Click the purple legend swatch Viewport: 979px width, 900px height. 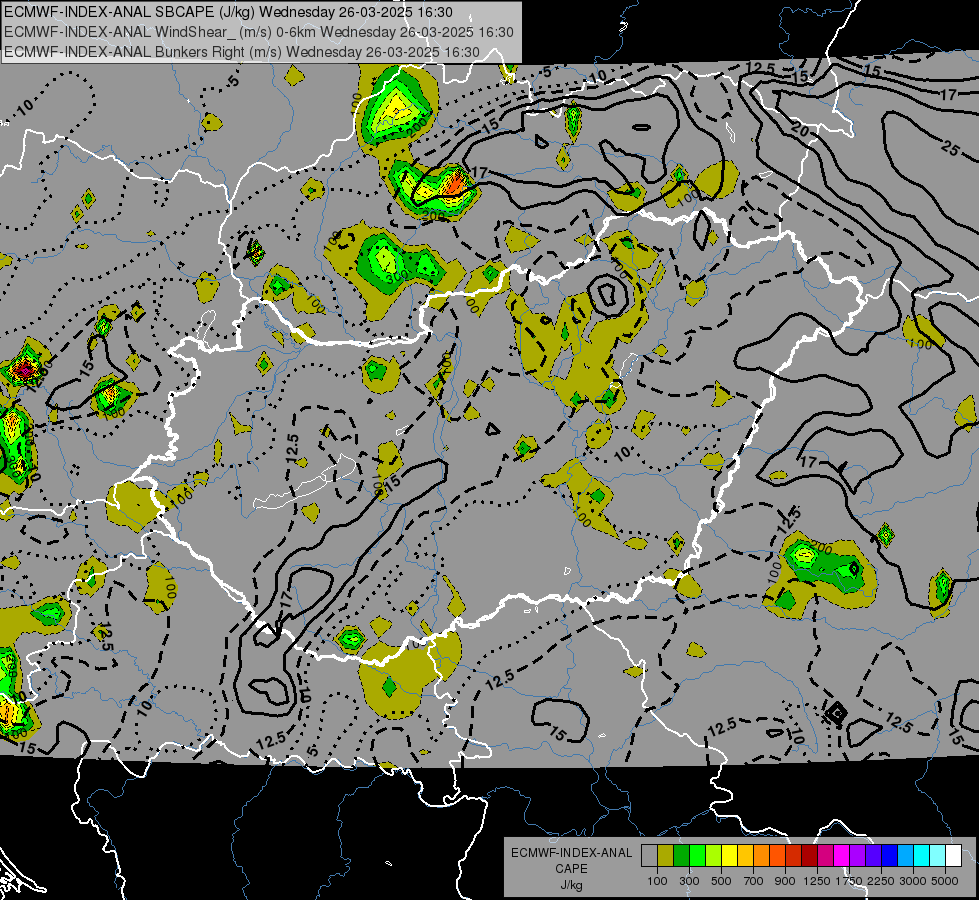click(x=858, y=856)
